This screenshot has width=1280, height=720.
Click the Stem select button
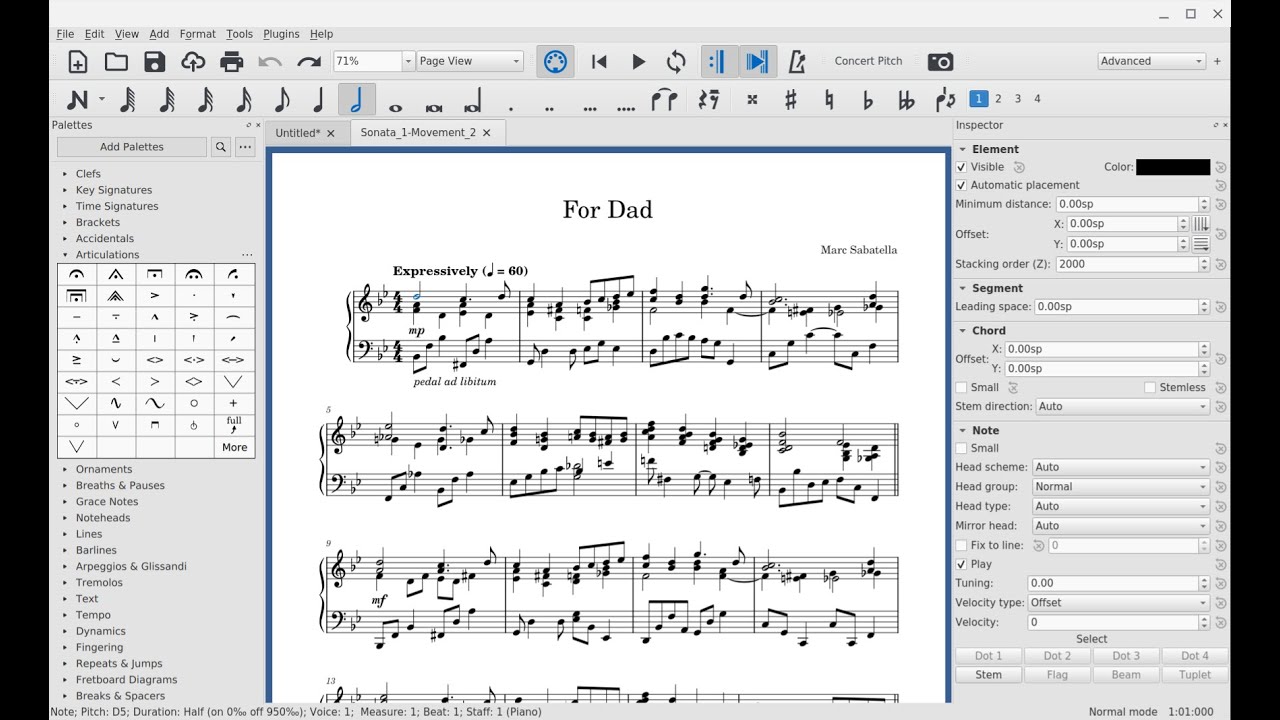989,675
